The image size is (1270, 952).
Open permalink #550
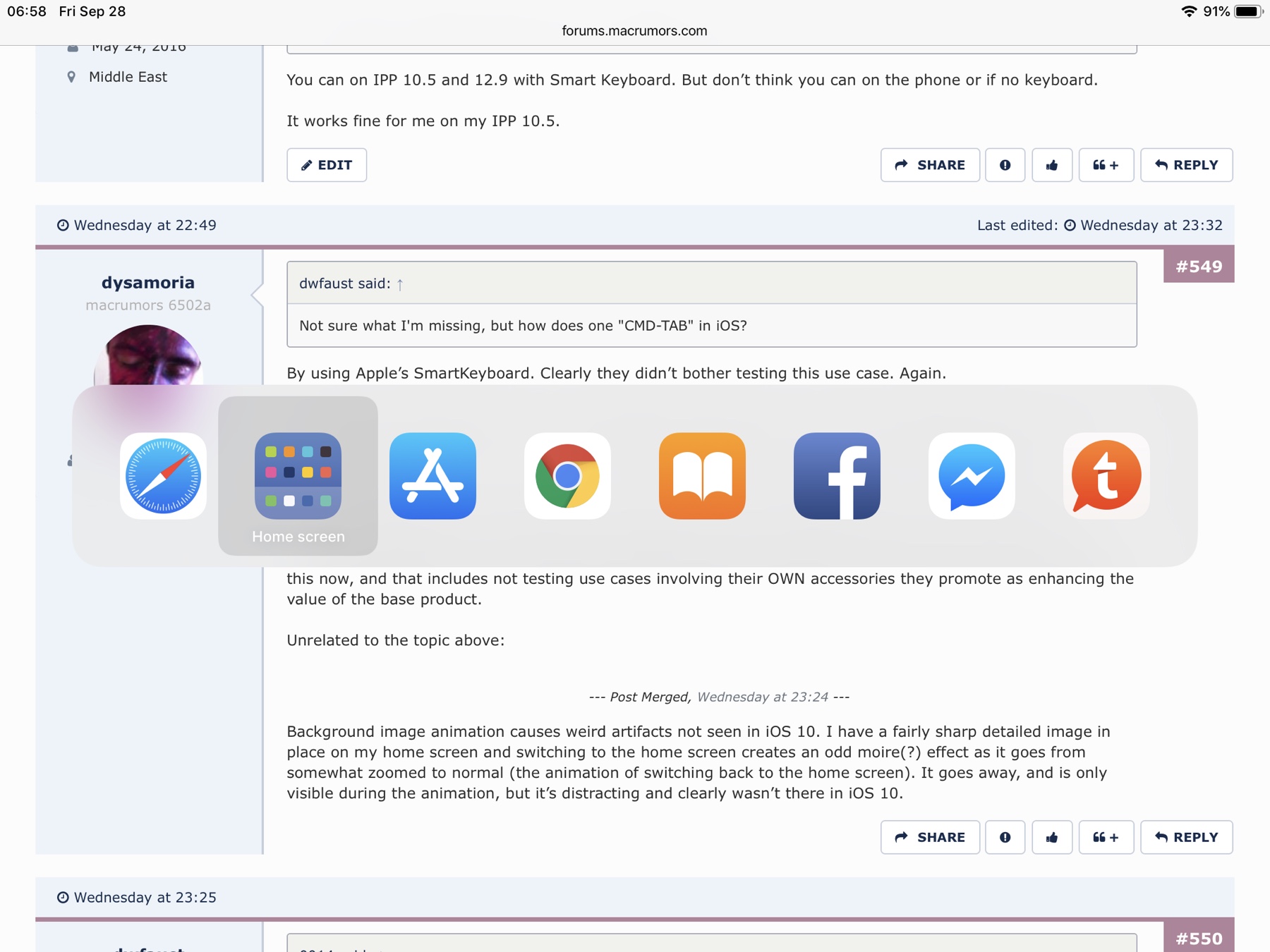(1199, 937)
